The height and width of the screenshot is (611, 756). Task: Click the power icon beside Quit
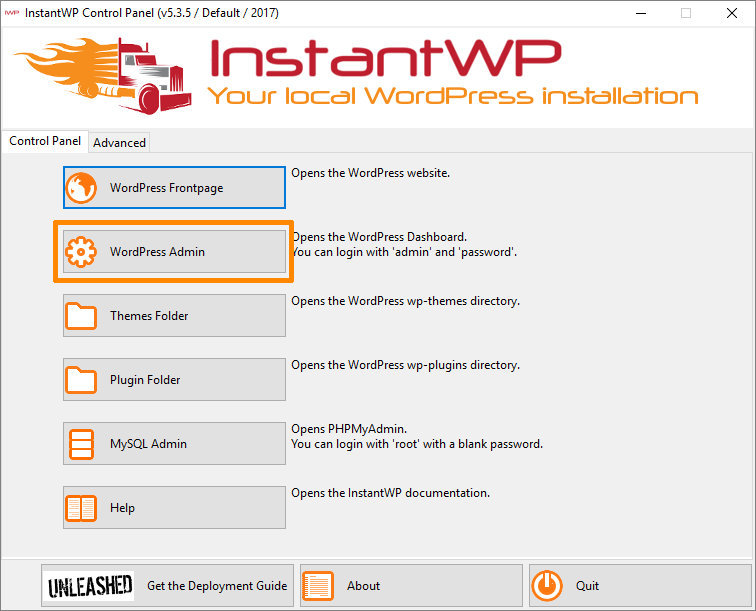point(547,586)
